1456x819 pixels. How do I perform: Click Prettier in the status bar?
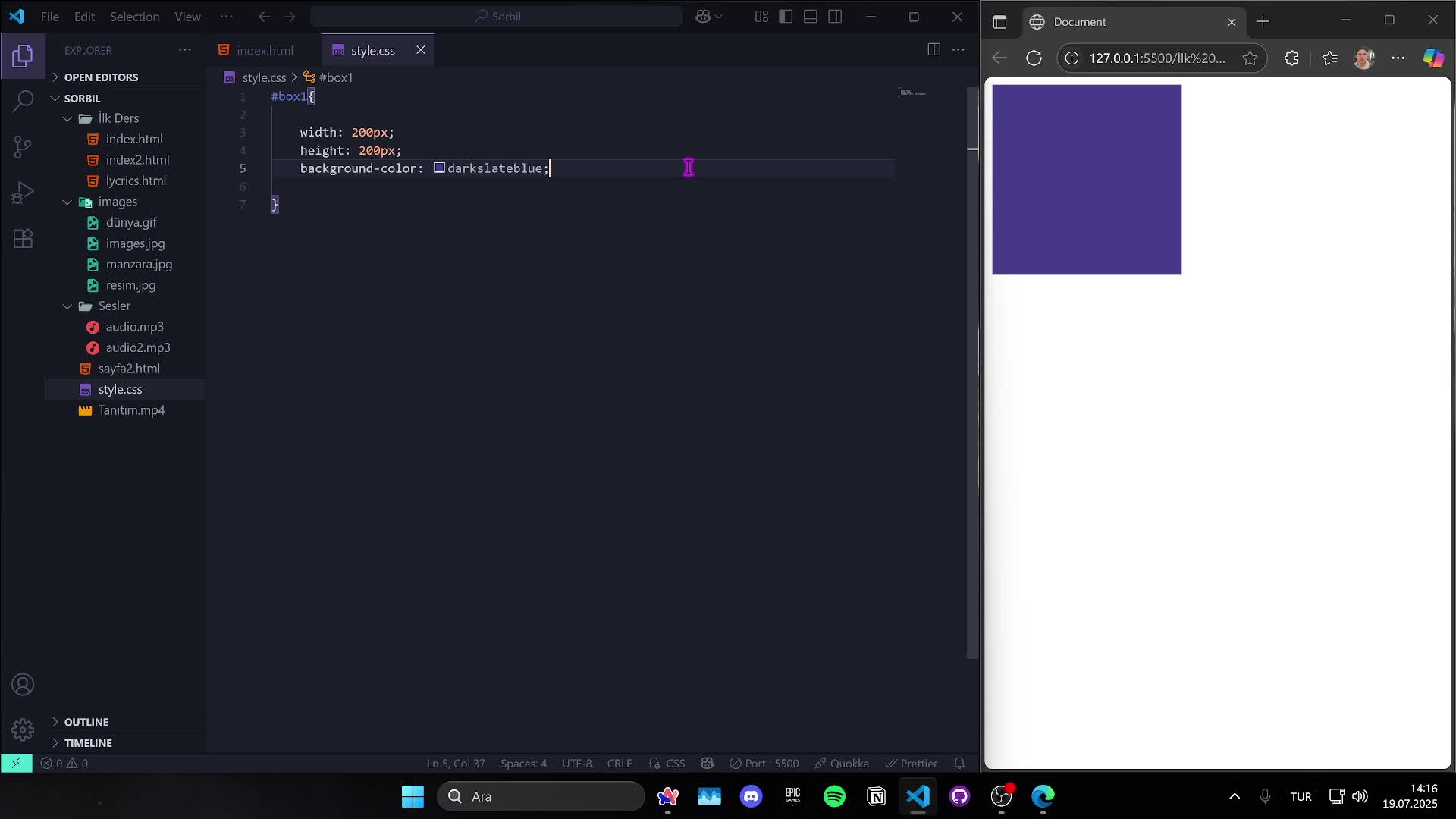point(912,763)
